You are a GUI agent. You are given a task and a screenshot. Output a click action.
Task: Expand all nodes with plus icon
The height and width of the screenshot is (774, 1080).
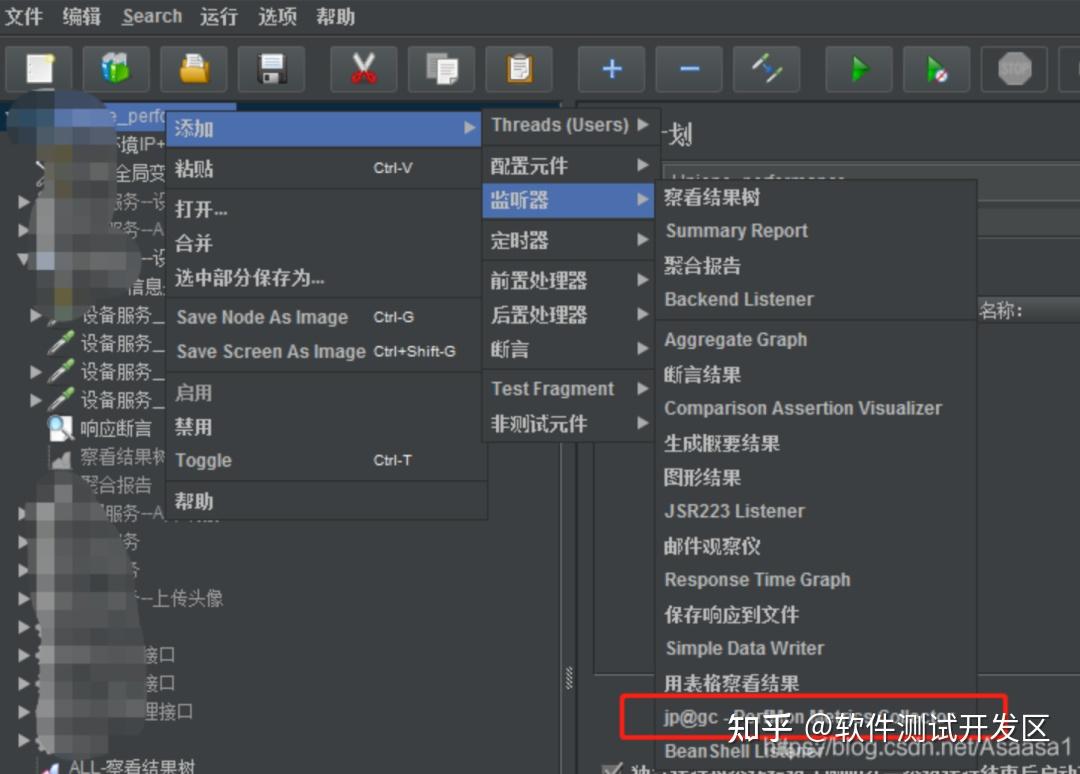coord(612,69)
